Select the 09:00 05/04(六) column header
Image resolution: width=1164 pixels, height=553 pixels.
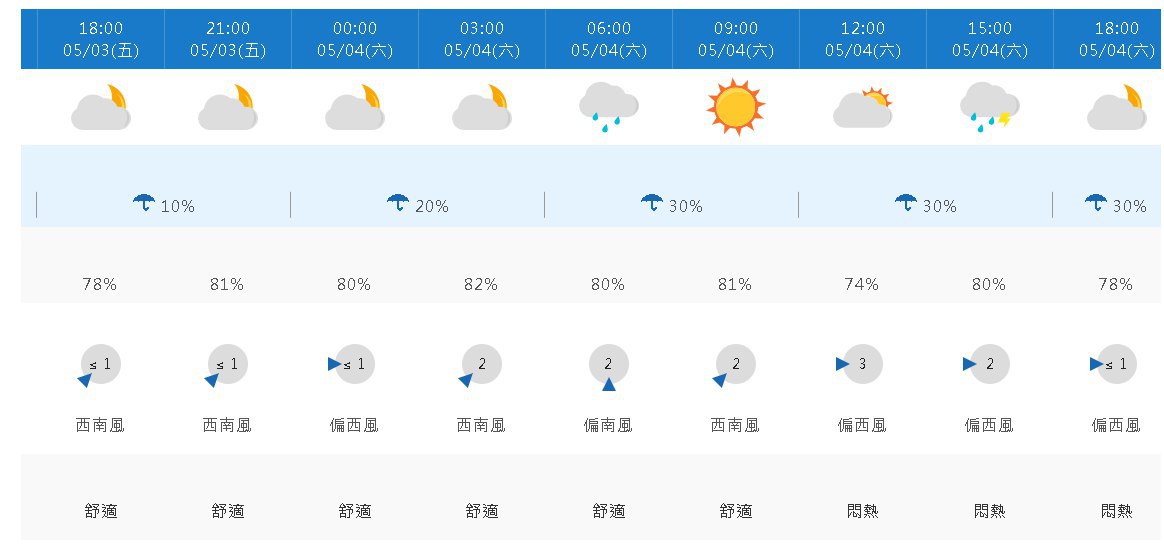click(736, 39)
